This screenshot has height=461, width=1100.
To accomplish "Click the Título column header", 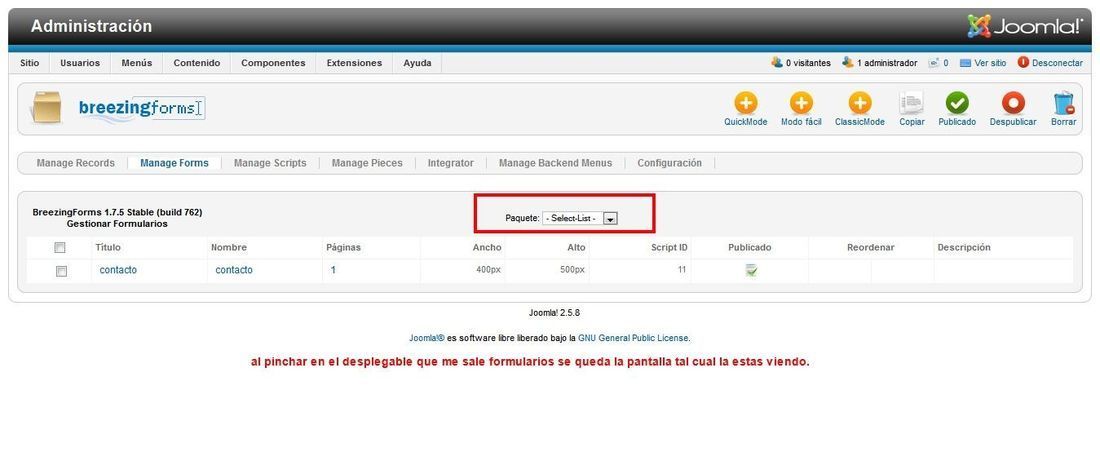I will 108,248.
